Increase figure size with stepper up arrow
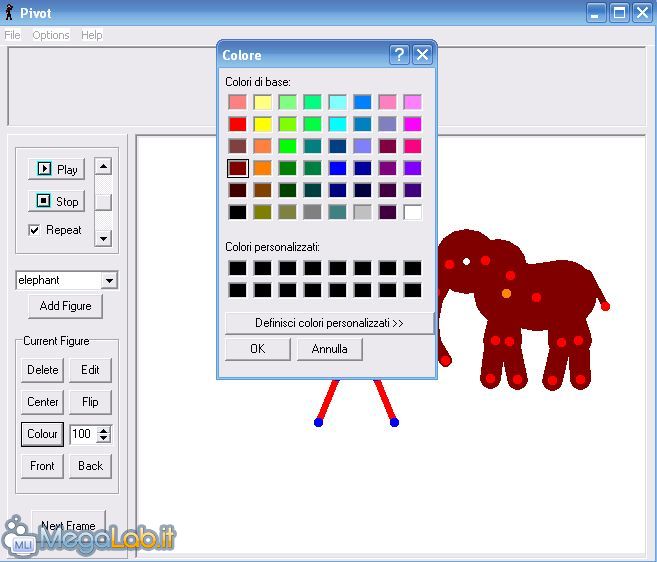Screen dimensions: 657x562 pyautogui.click(x=104, y=430)
